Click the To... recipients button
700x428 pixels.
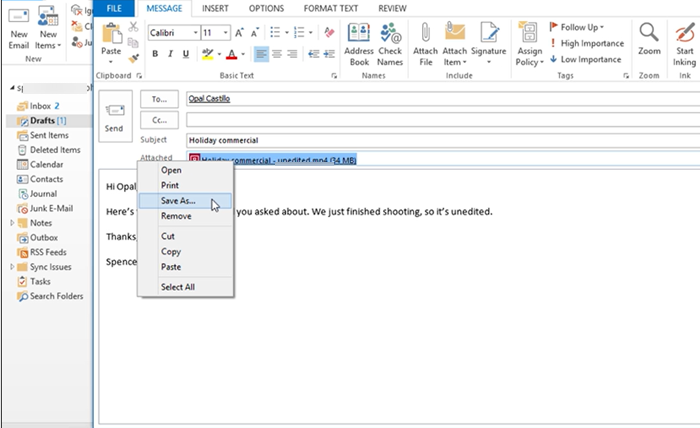click(158, 99)
